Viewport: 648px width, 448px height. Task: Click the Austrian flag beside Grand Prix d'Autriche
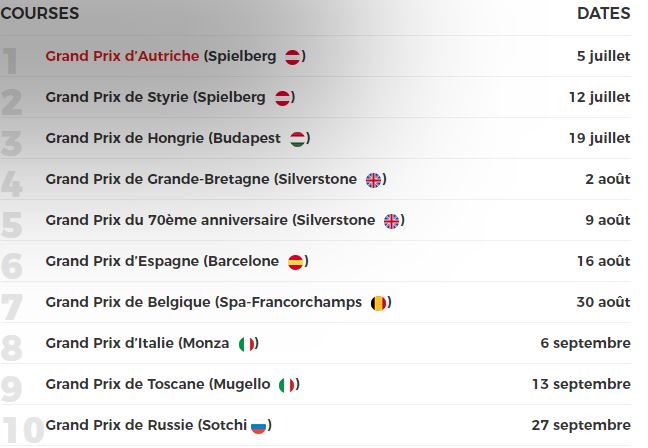(293, 57)
